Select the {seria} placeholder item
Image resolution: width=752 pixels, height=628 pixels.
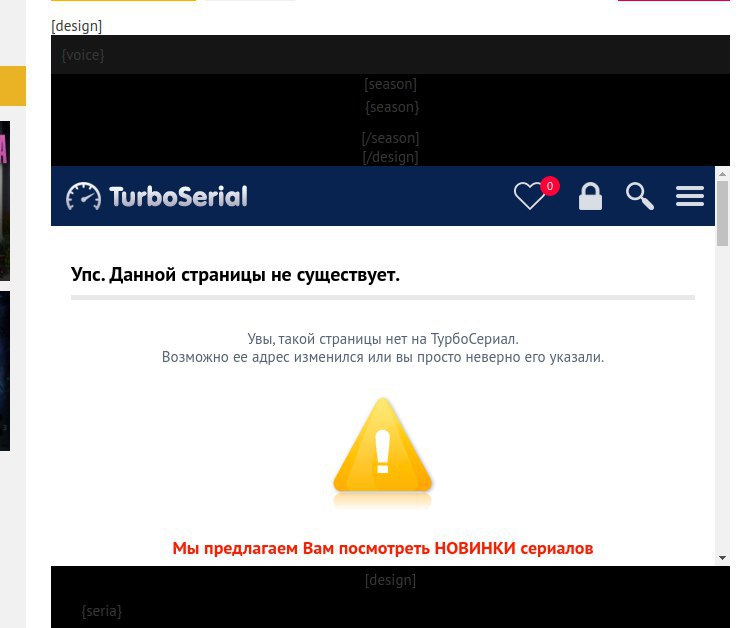click(x=102, y=611)
